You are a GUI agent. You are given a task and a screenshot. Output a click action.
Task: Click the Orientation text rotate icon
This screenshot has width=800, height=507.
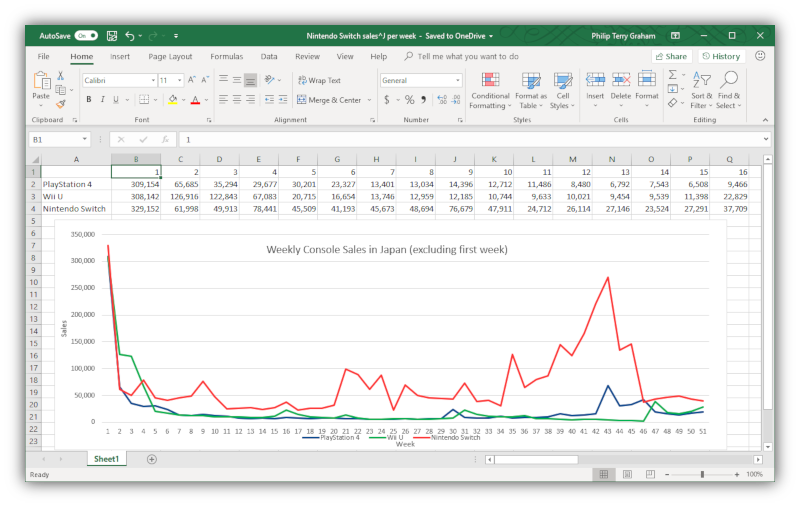tap(270, 80)
